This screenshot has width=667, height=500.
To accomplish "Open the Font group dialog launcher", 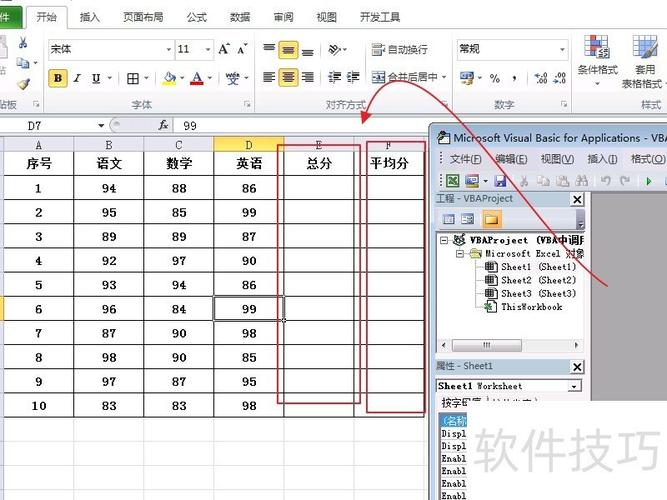I will (247, 104).
